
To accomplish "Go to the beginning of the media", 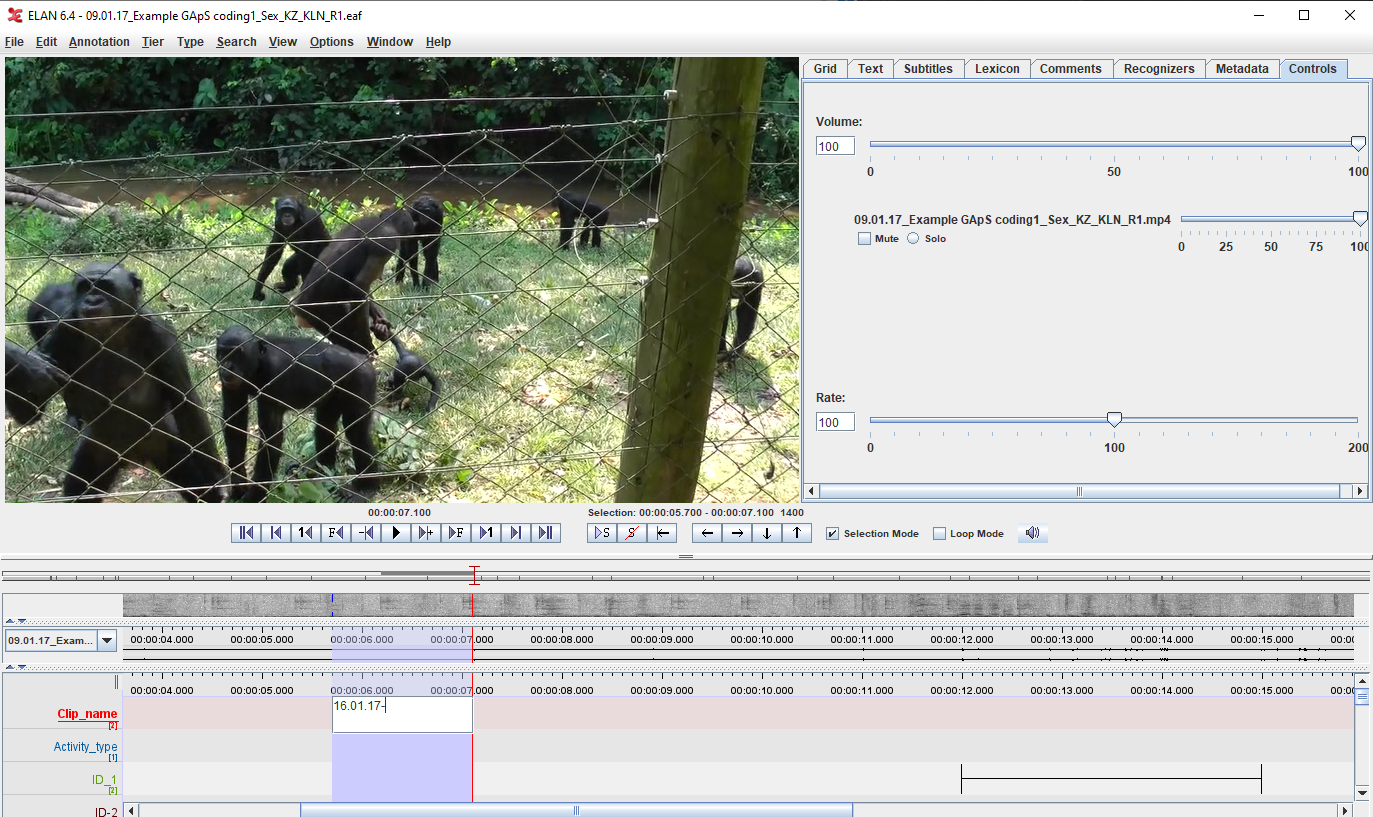I will (x=245, y=533).
